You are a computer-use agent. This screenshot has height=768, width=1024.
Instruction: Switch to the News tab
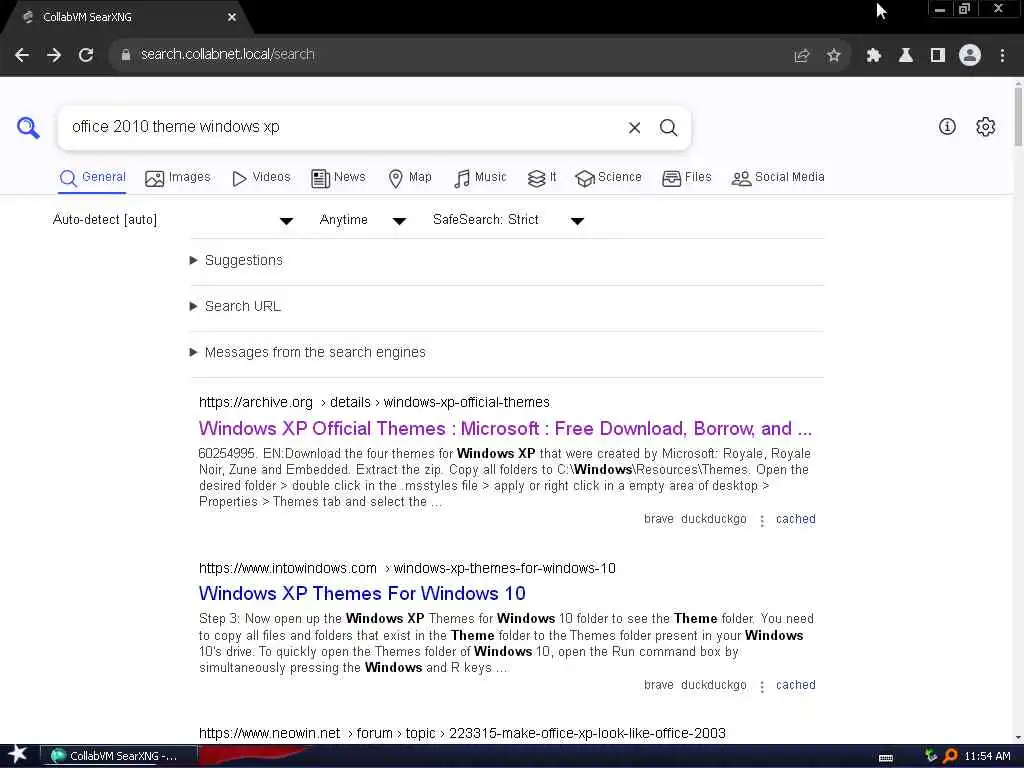[338, 178]
